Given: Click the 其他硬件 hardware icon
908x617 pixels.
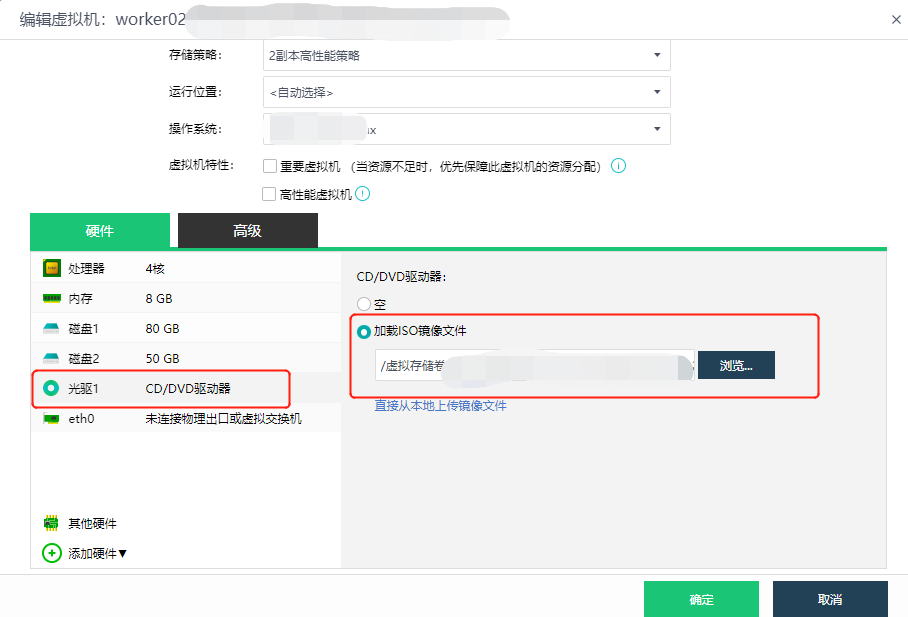Looking at the screenshot, I should (x=52, y=523).
